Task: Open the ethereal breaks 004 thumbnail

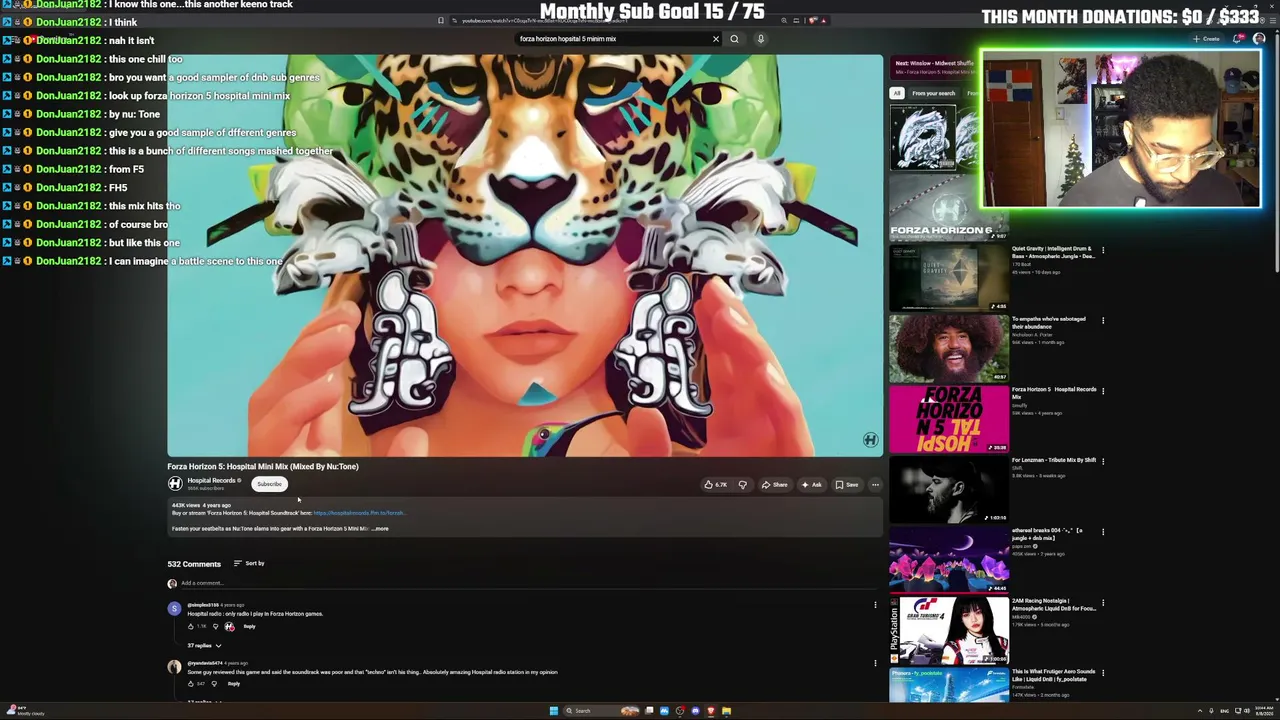Action: pyautogui.click(x=949, y=561)
